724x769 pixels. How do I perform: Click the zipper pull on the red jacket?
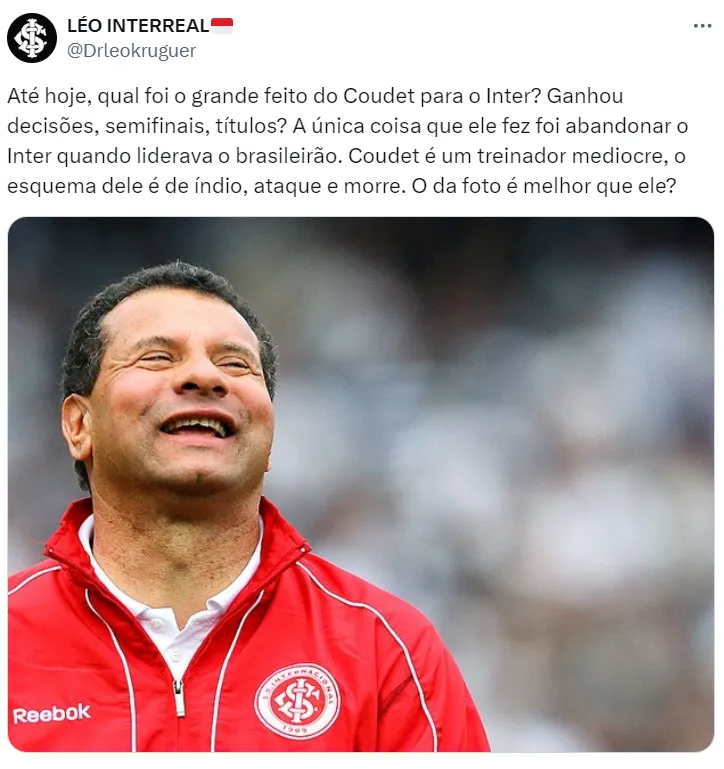coord(180,697)
